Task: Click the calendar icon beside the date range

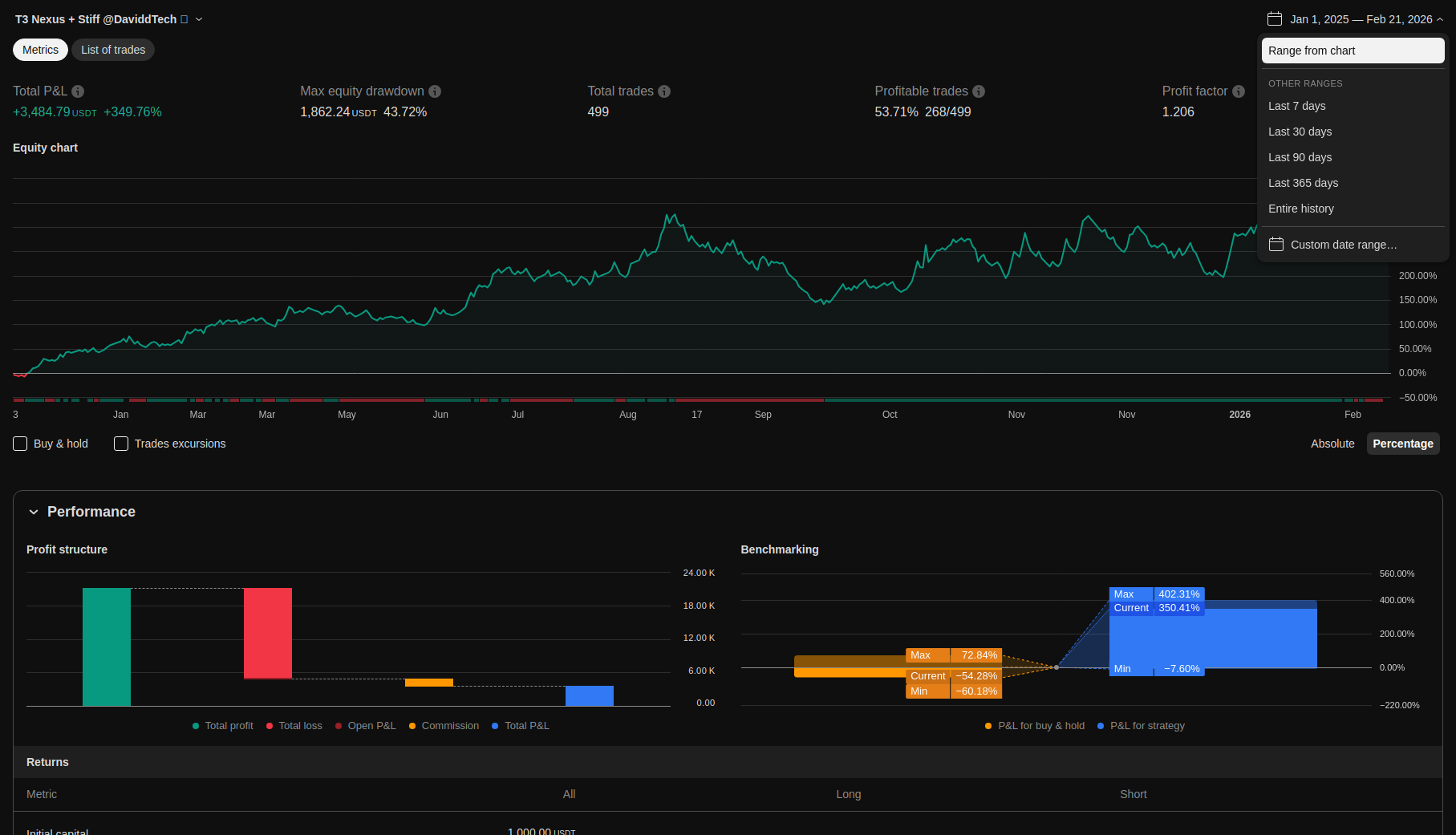Action: coord(1274,19)
